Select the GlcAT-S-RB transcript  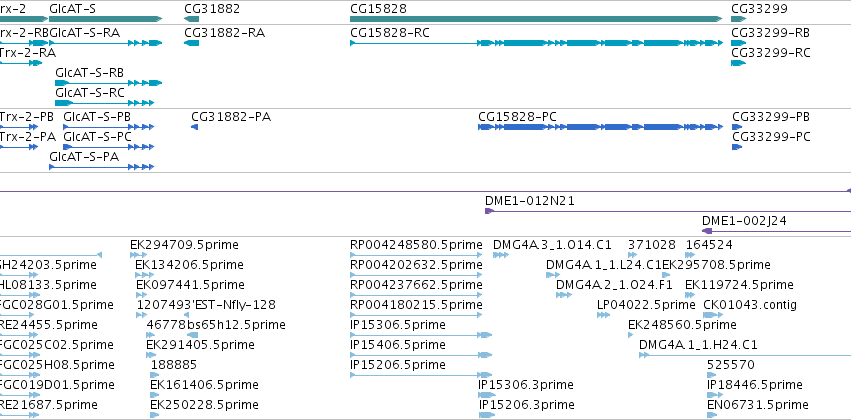(109, 83)
